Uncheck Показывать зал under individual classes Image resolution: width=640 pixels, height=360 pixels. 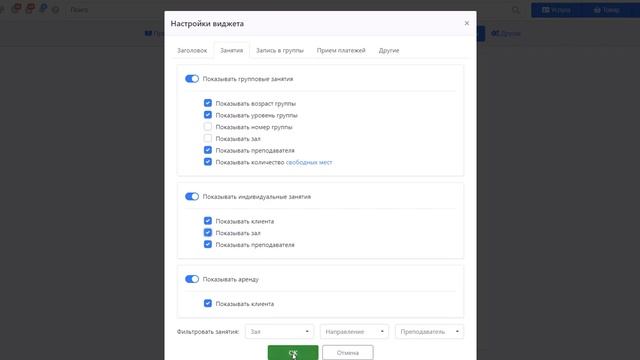tap(208, 233)
